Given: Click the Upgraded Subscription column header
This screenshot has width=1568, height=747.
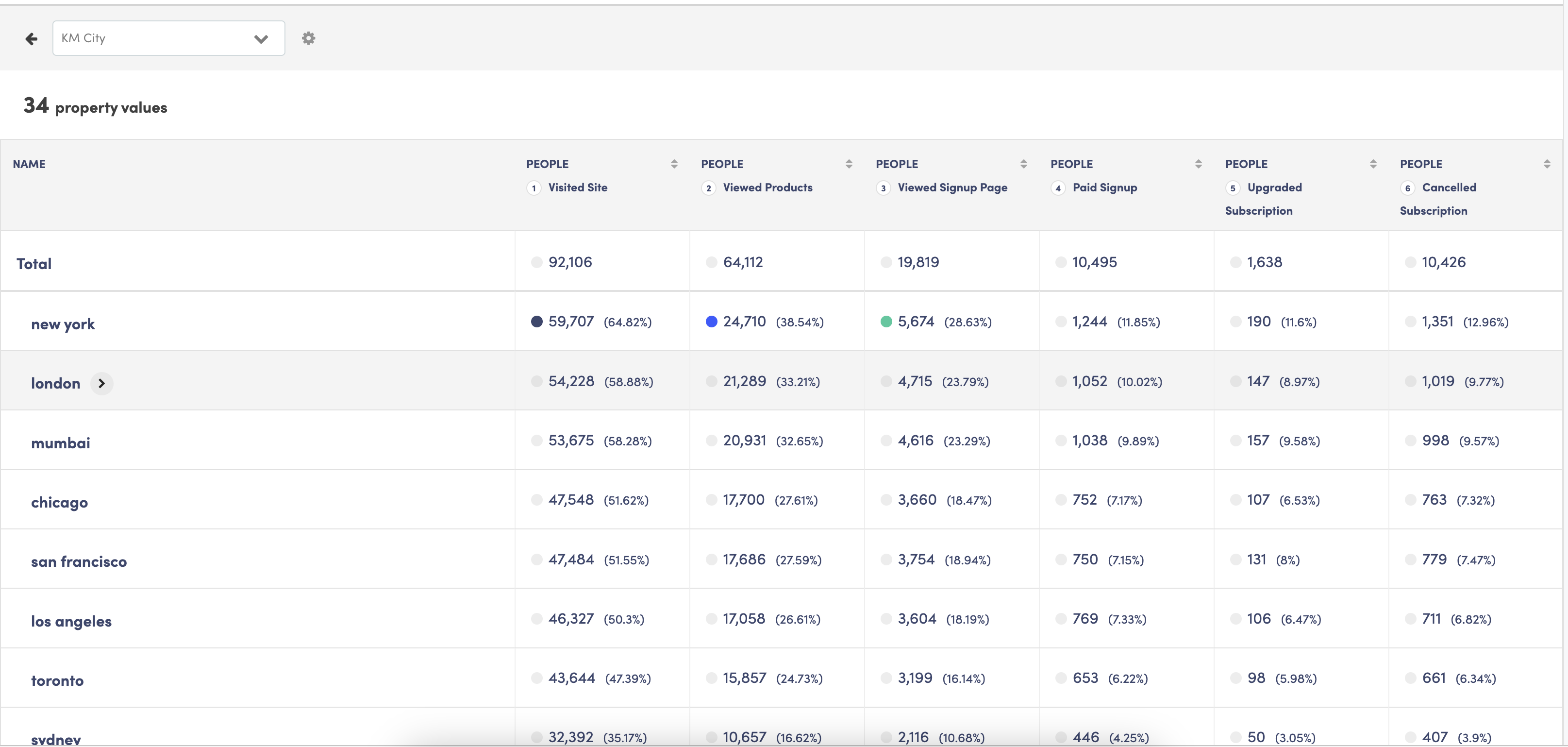Looking at the screenshot, I should coord(1275,187).
